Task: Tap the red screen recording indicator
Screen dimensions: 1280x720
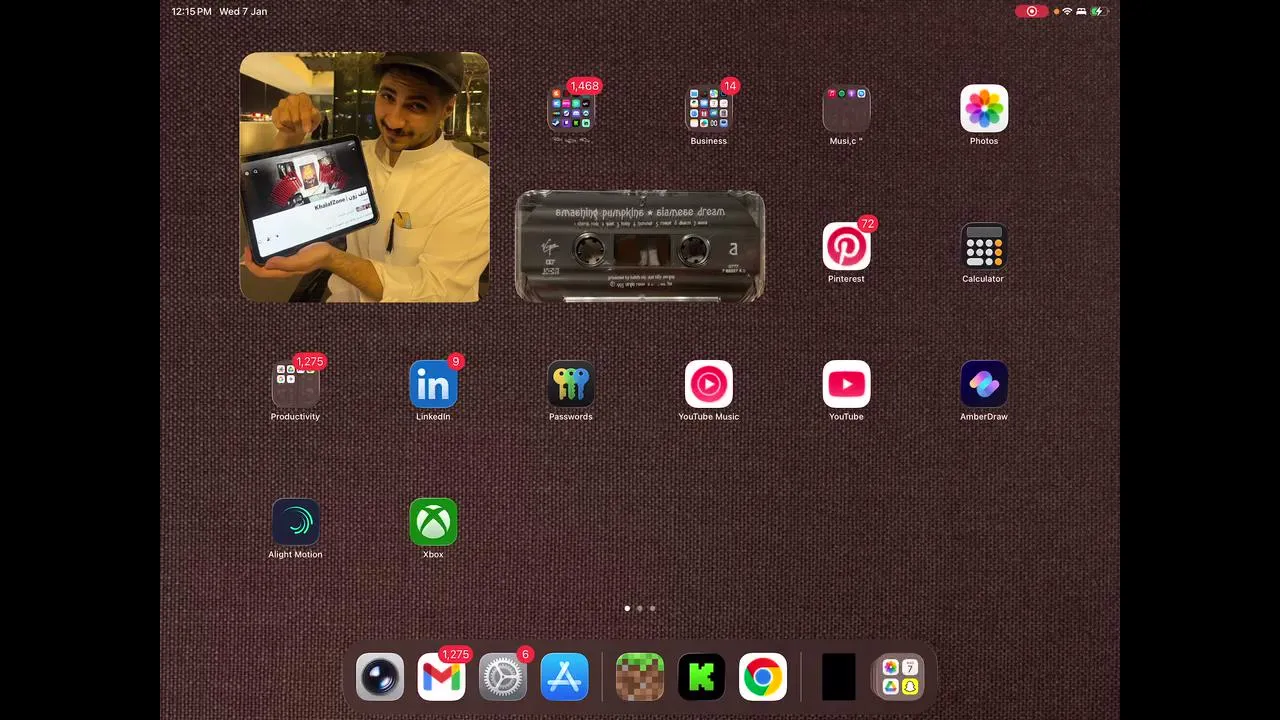Action: point(1032,11)
